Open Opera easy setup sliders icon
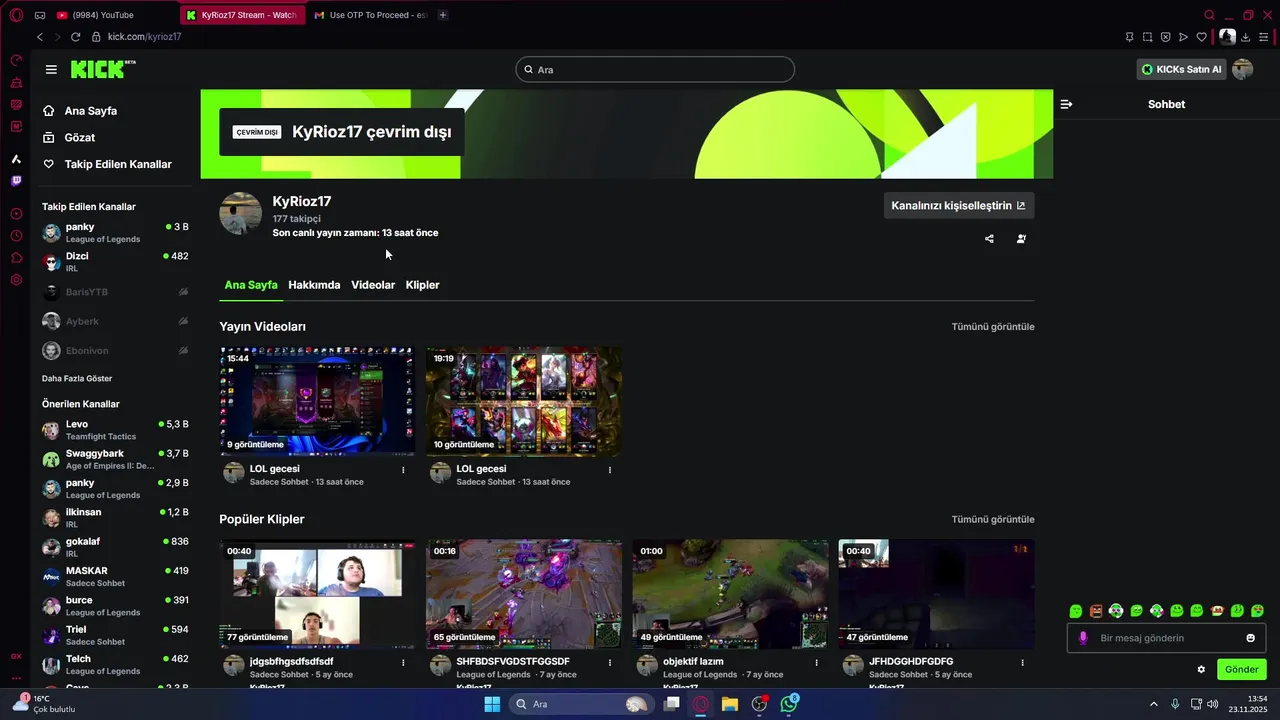The height and width of the screenshot is (720, 1280). point(1265,37)
